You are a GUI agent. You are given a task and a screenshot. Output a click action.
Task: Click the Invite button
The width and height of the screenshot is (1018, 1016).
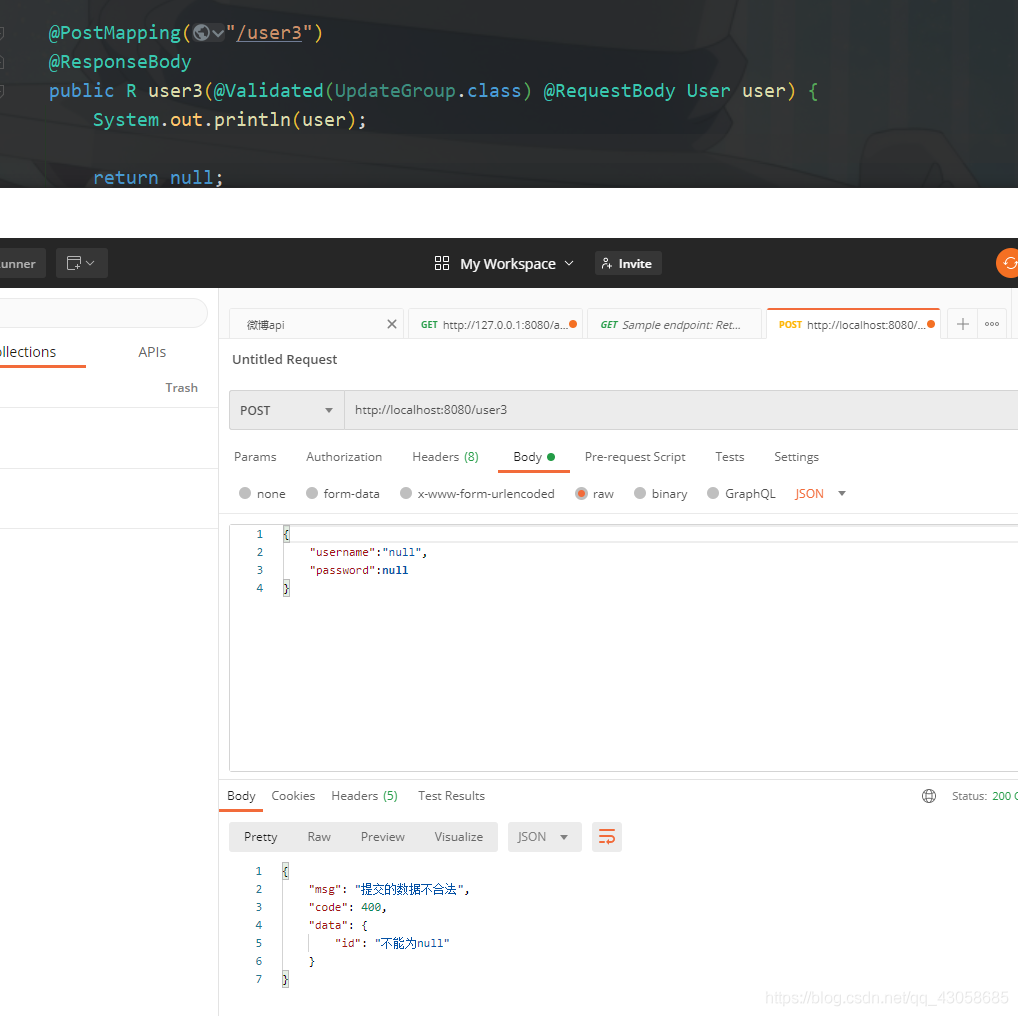(627, 263)
